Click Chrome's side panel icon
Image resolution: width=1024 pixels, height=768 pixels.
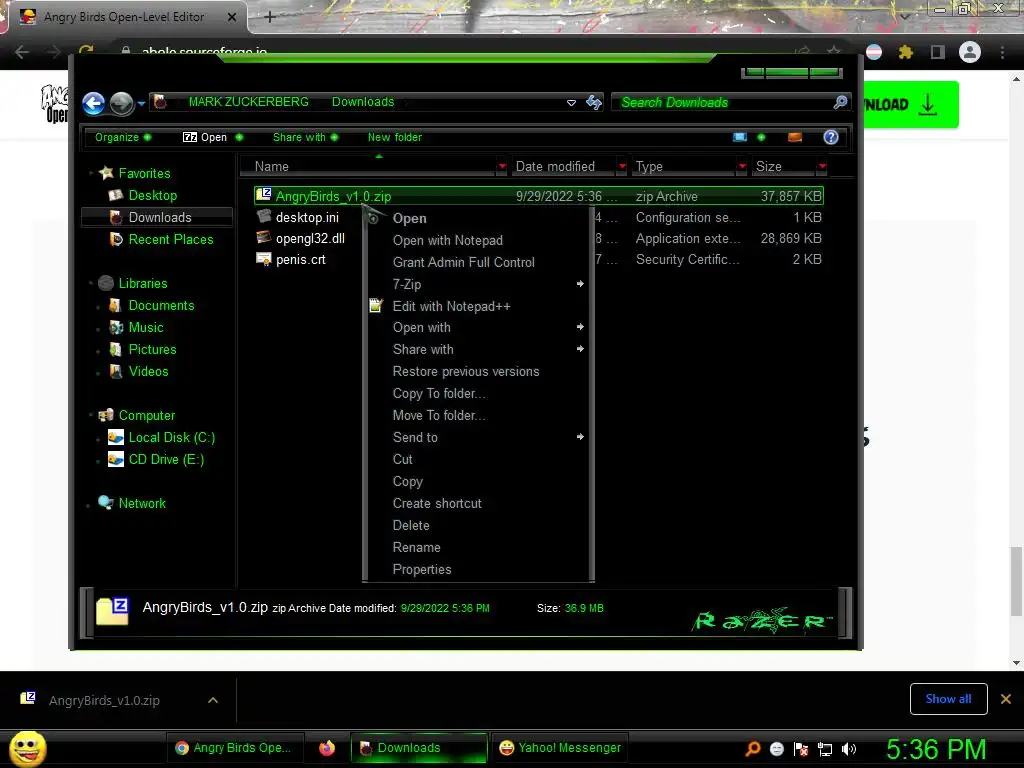coord(937,52)
